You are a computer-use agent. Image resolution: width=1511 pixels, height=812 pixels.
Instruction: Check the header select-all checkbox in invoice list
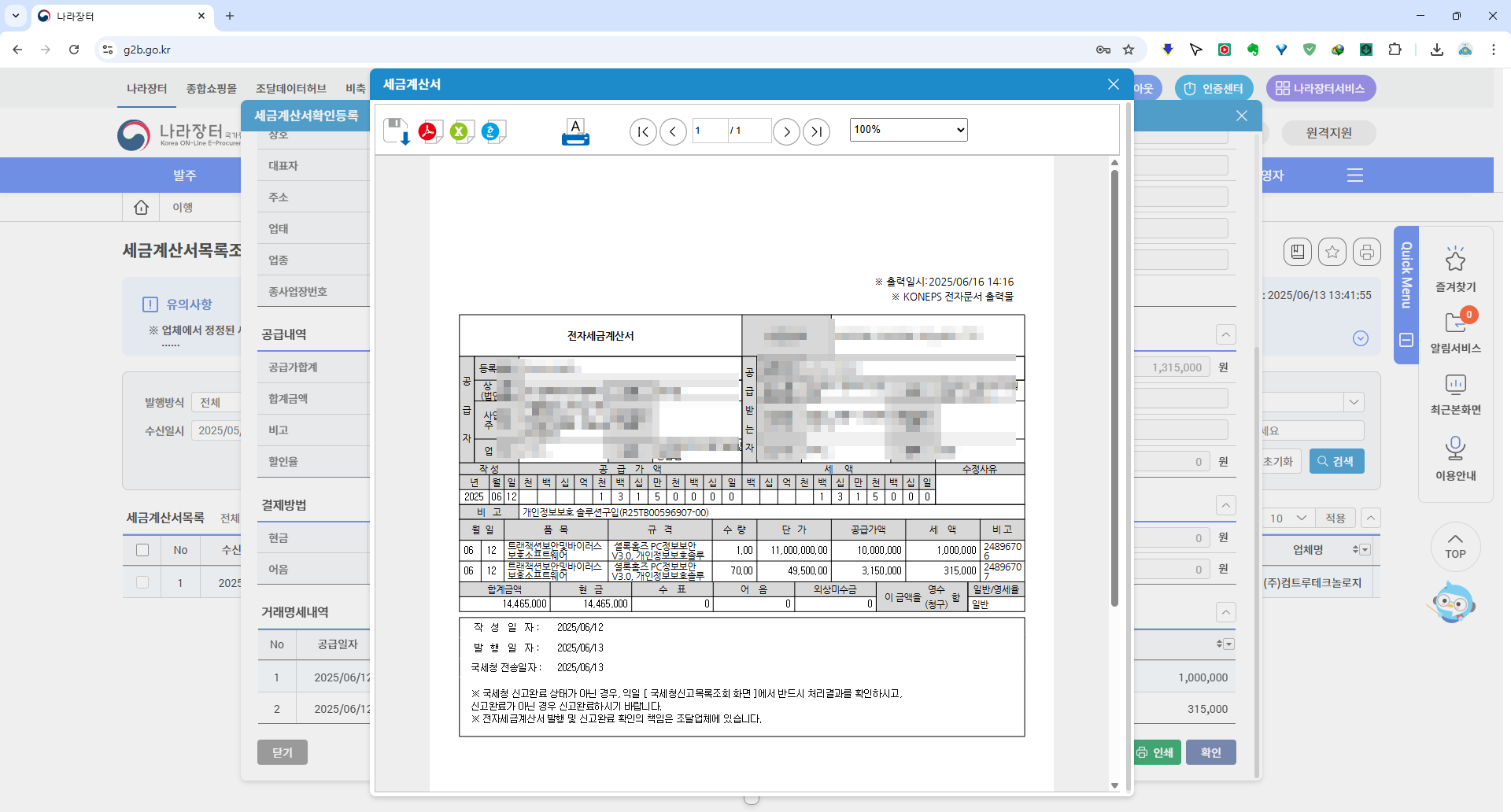coord(142,550)
